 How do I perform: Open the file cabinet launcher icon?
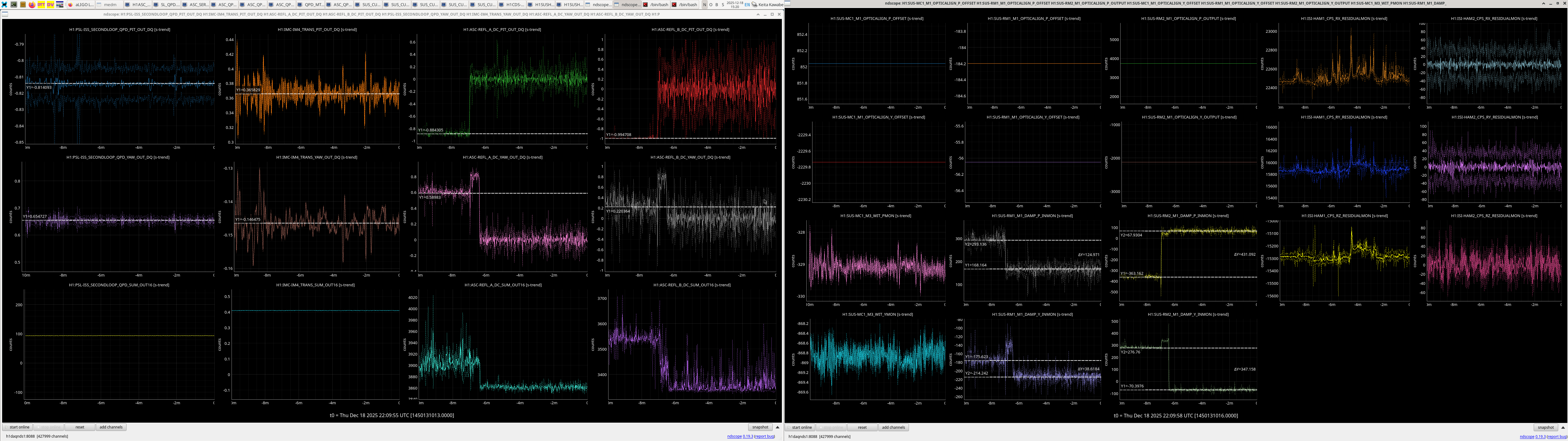pyautogui.click(x=23, y=4)
